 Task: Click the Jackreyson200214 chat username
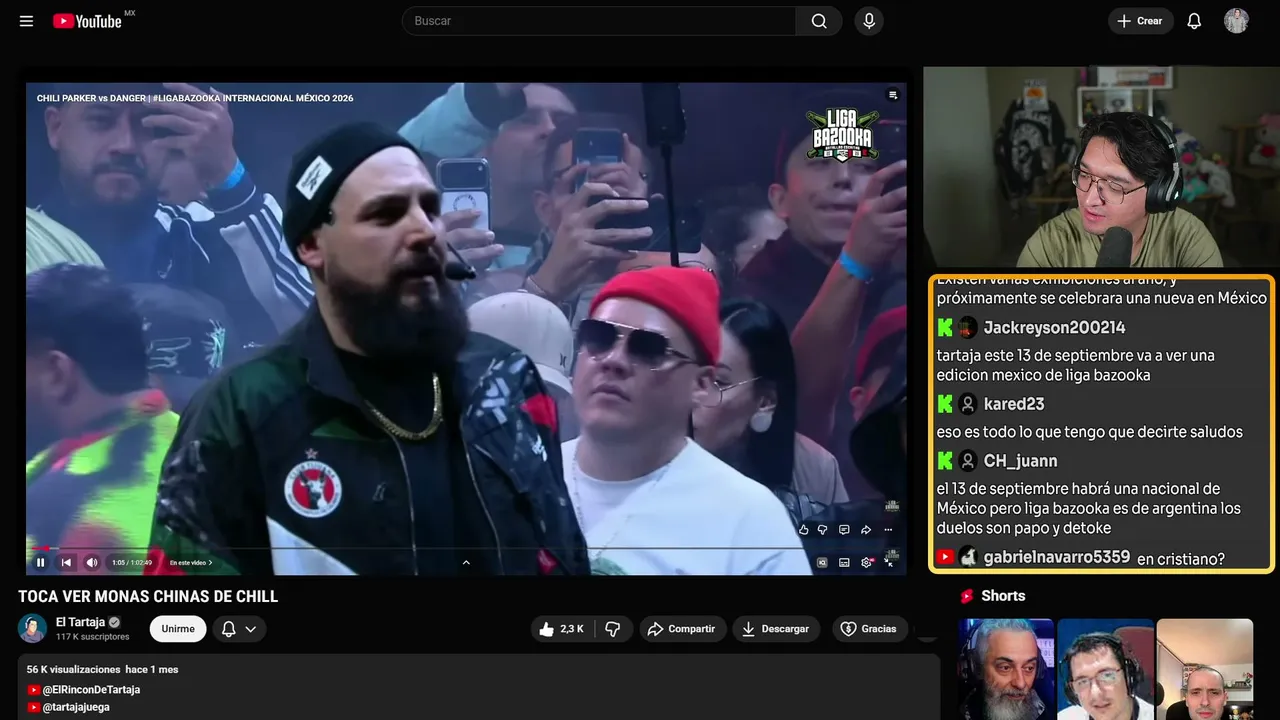click(1054, 327)
